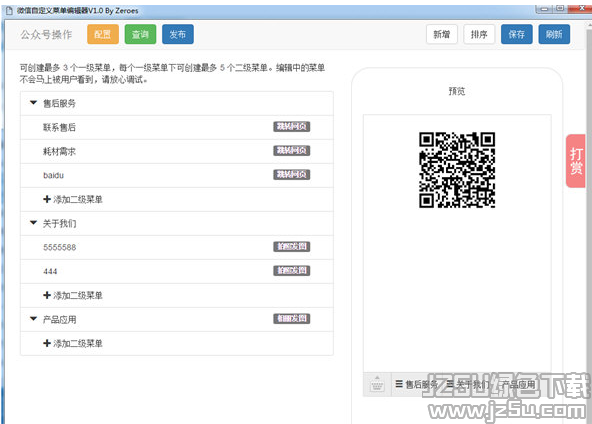Click the green 查询 button

click(140, 34)
